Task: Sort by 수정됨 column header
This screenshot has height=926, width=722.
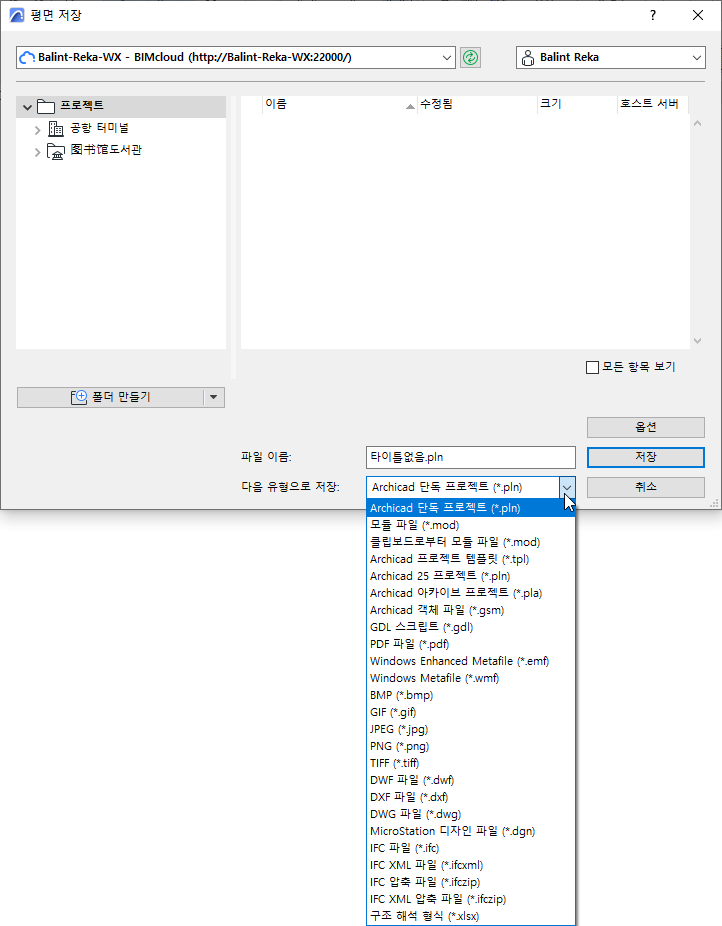Action: tap(477, 104)
